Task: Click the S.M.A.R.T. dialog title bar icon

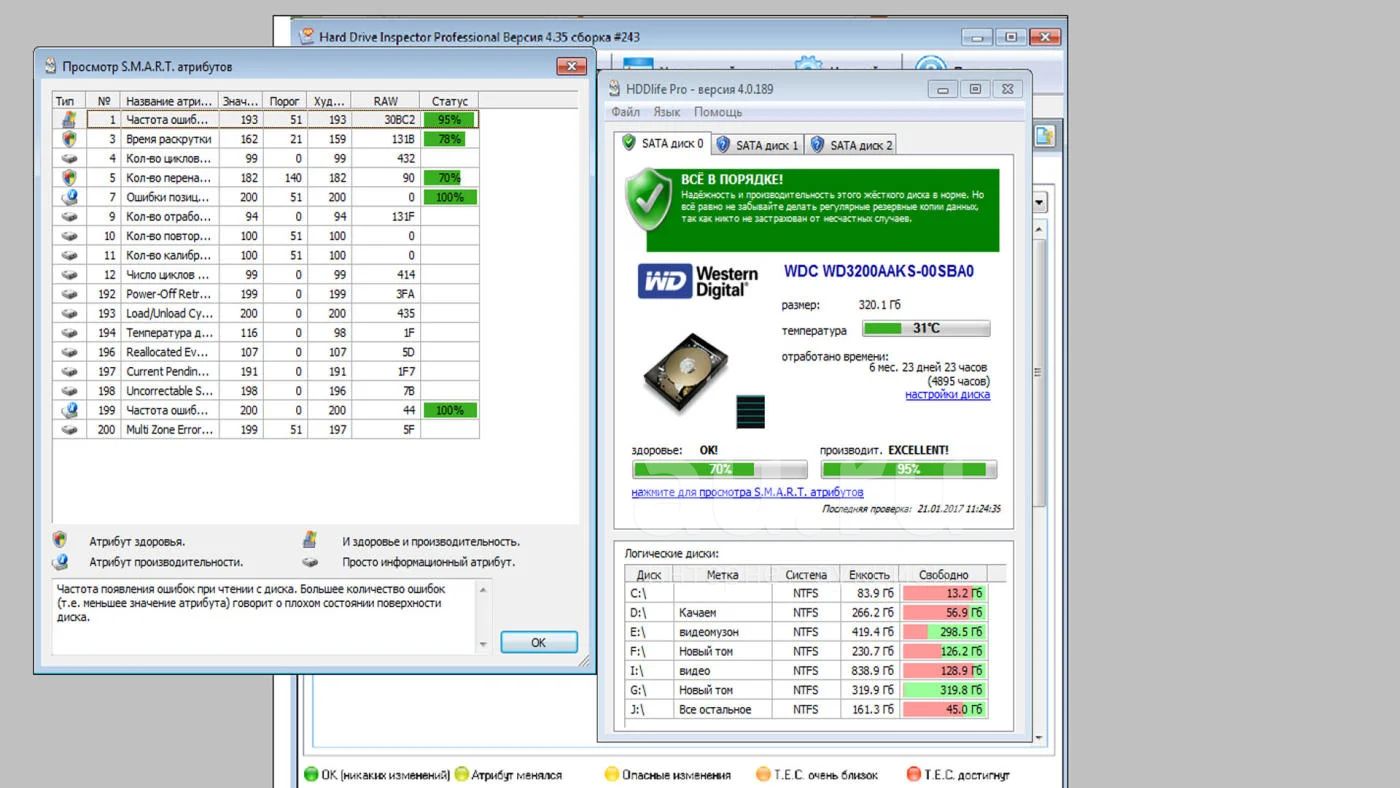Action: click(50, 66)
